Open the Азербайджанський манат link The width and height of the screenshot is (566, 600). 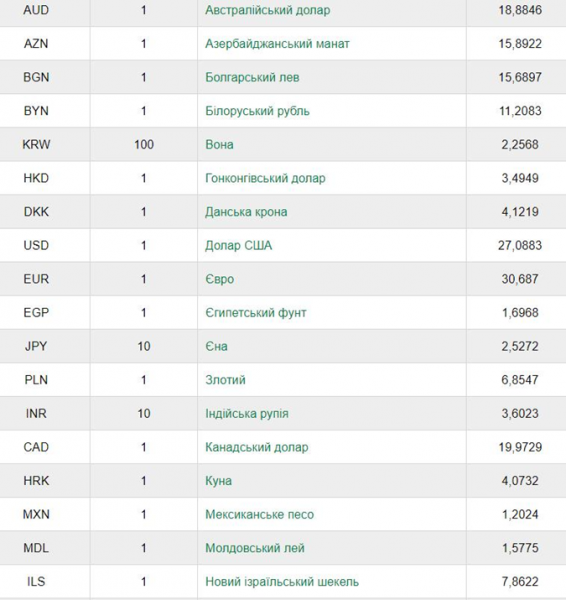[277, 44]
